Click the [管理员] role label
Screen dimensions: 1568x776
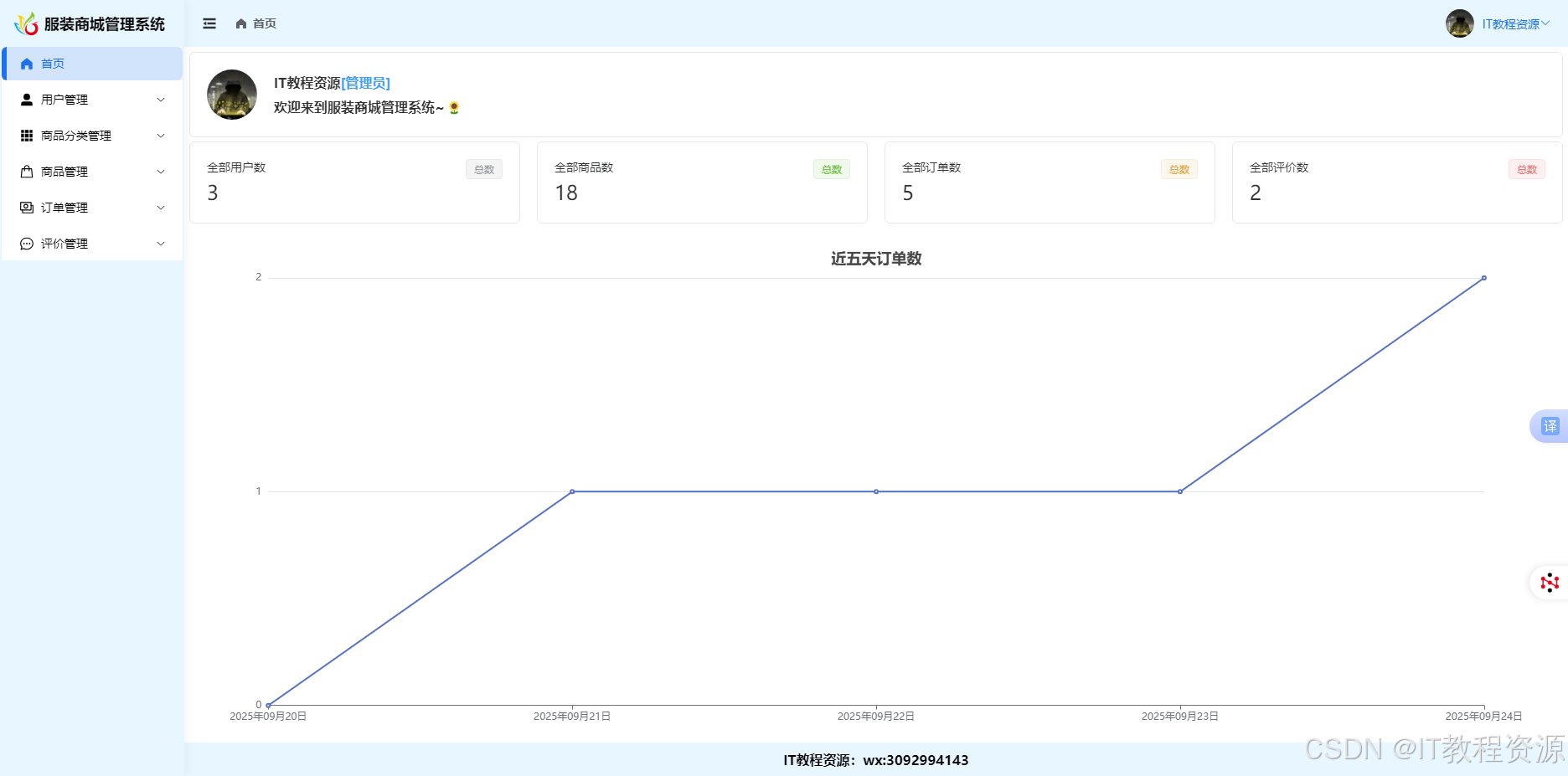point(366,83)
